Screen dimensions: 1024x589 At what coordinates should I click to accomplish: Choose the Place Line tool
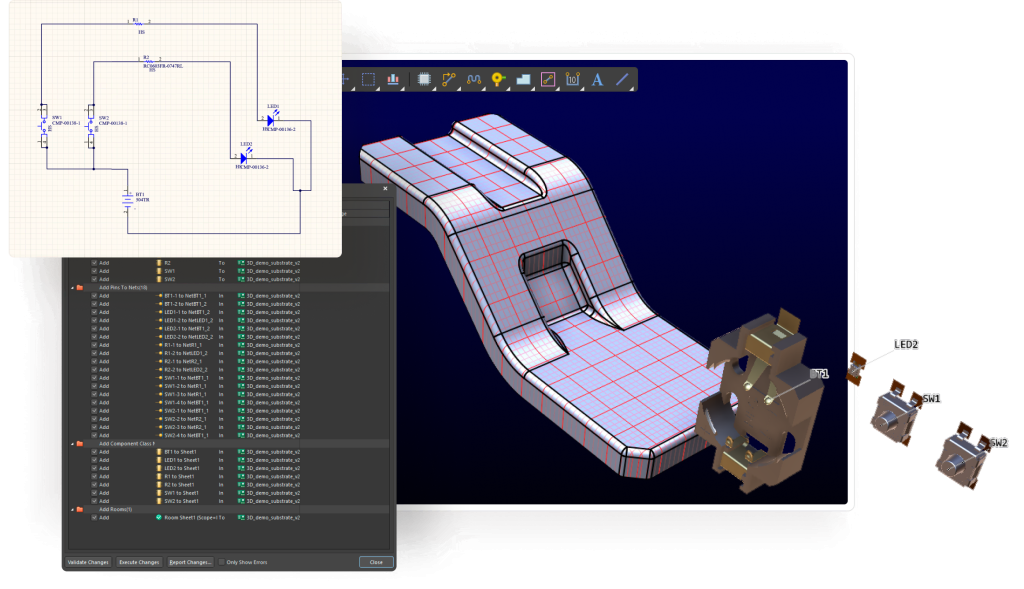[x=622, y=79]
